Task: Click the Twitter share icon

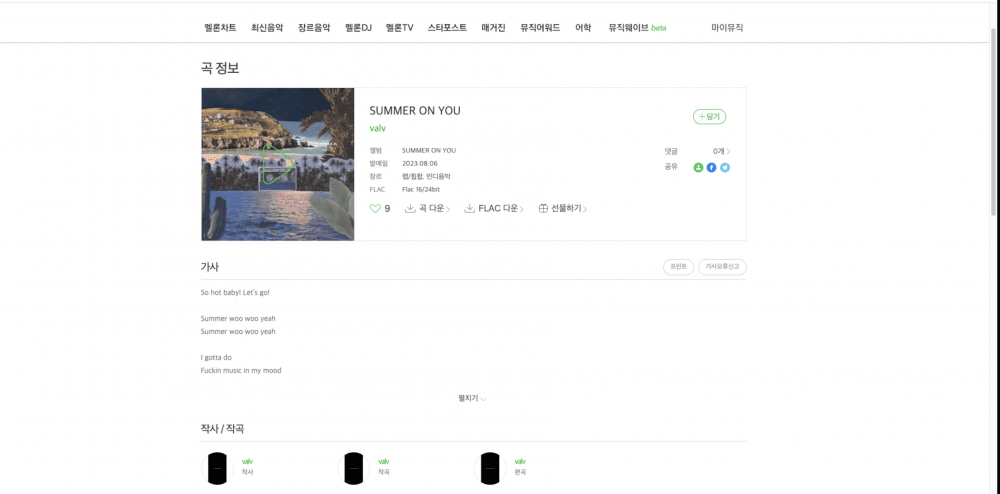Action: coord(725,167)
